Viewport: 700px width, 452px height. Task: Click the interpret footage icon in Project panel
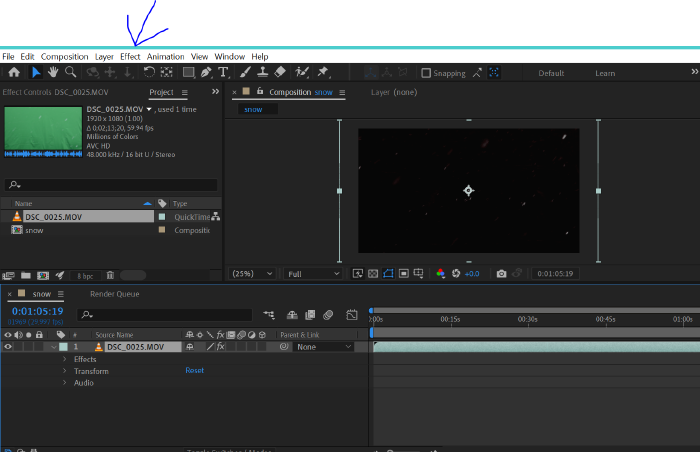[8, 276]
